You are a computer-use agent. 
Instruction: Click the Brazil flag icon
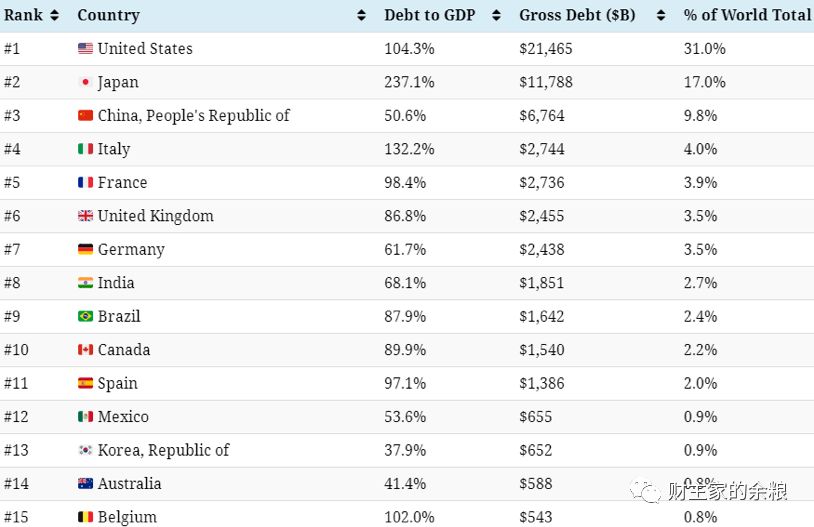(85, 316)
